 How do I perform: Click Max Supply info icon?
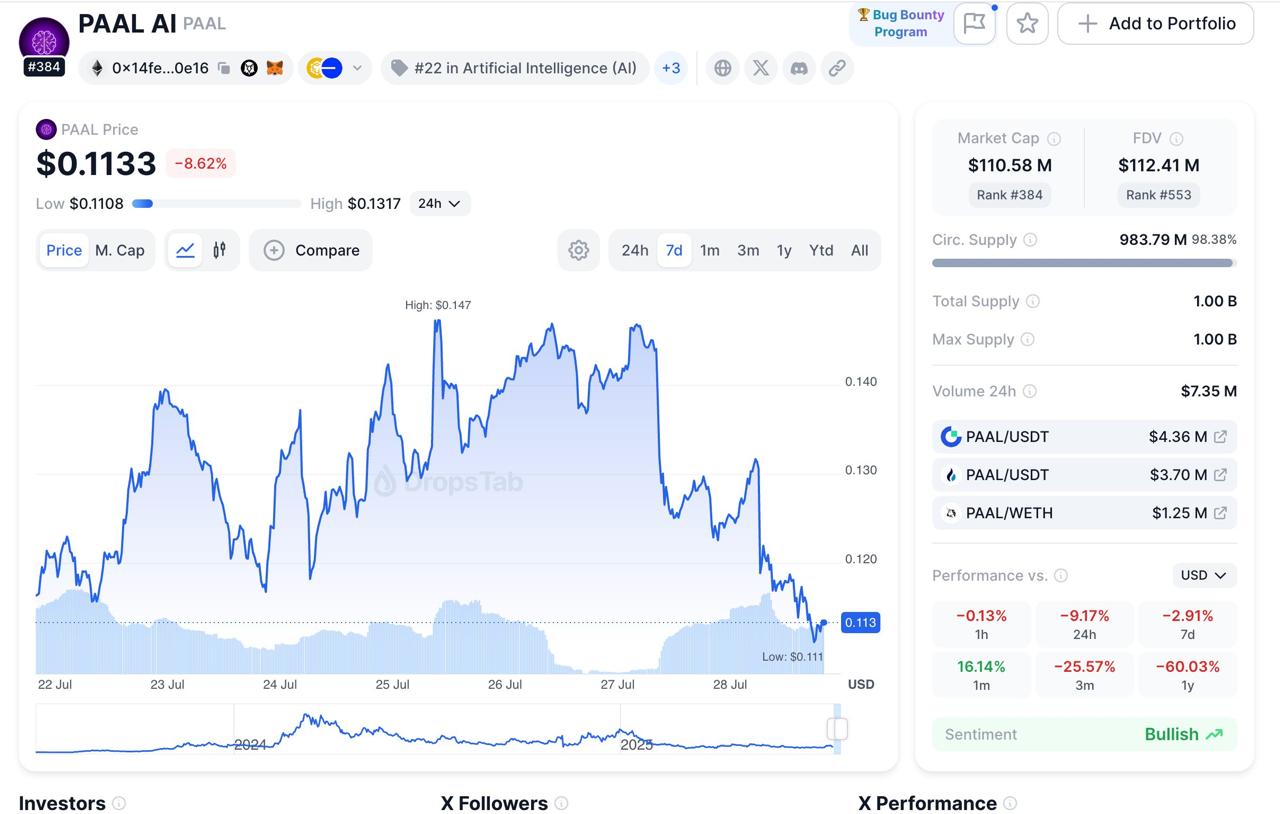tap(1027, 340)
